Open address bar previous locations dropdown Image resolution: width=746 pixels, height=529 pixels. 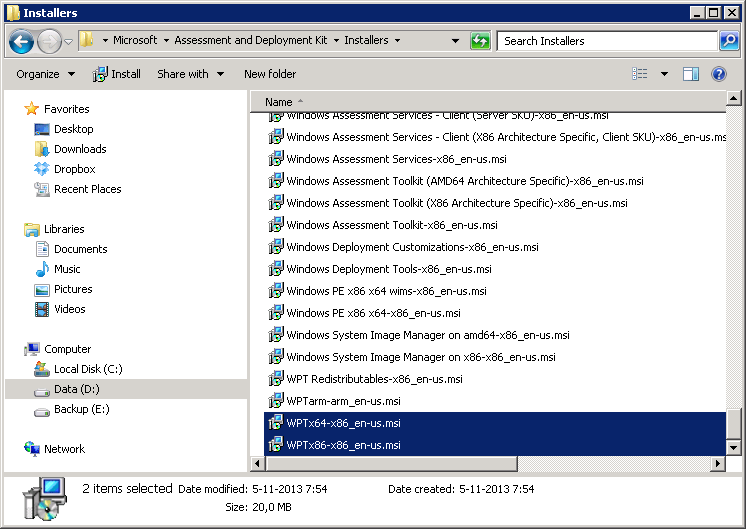pos(455,41)
